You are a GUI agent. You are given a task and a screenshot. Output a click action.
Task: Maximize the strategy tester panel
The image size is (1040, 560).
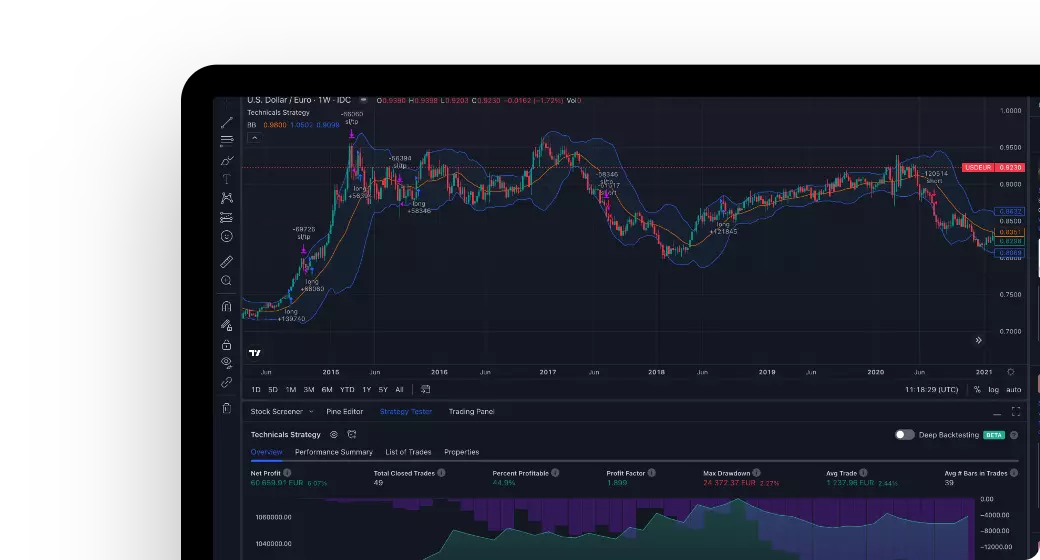coord(1016,412)
